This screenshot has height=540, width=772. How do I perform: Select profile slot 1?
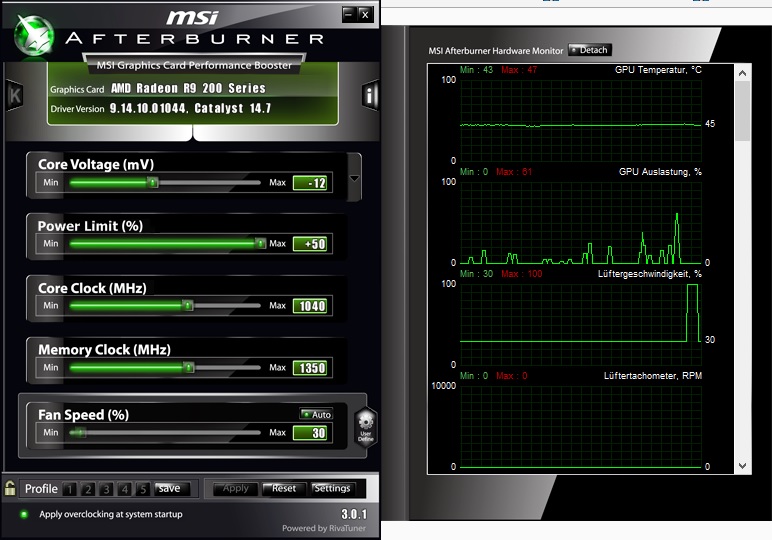click(x=70, y=489)
